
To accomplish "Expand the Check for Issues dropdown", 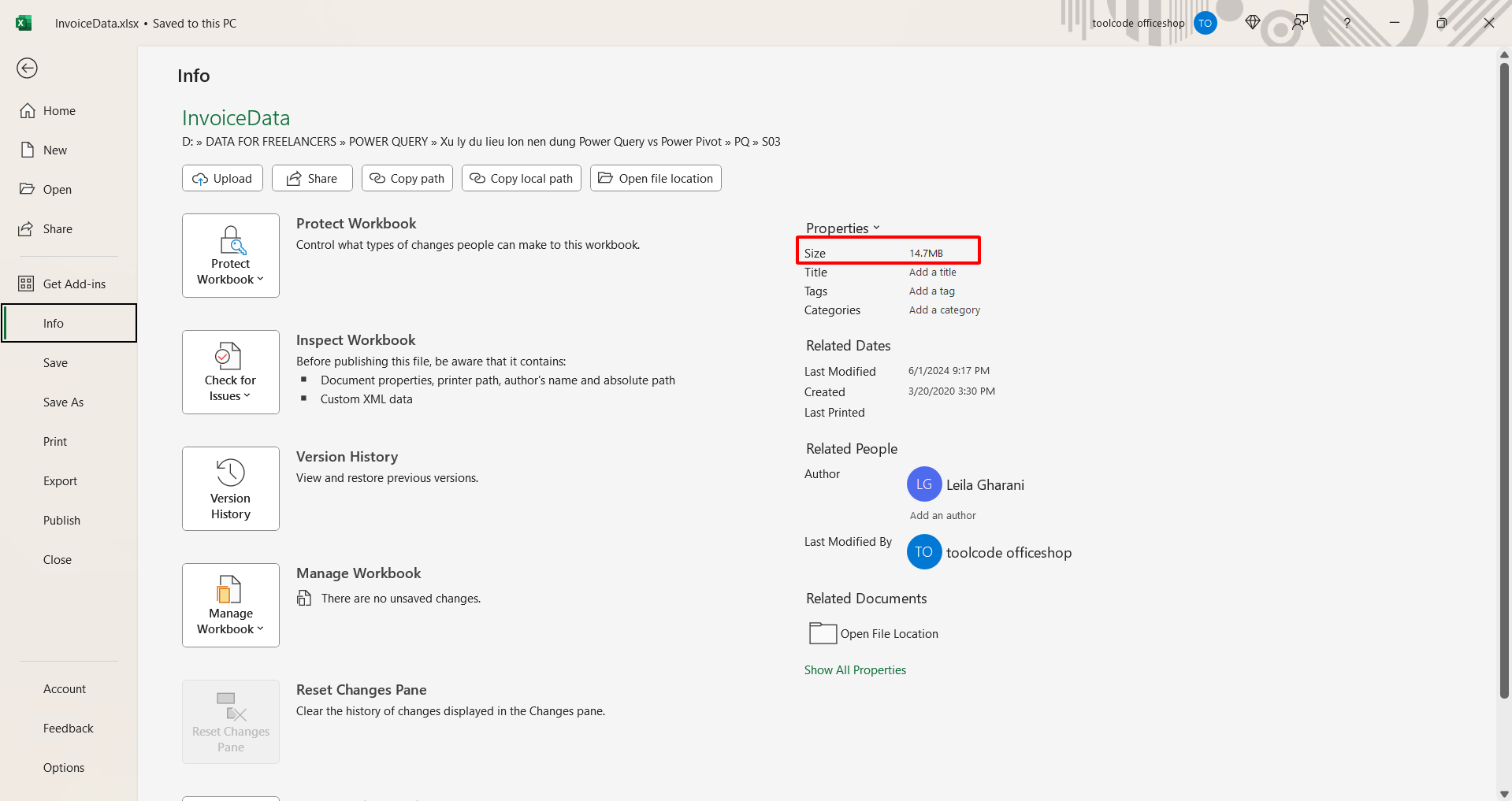I will (x=231, y=372).
